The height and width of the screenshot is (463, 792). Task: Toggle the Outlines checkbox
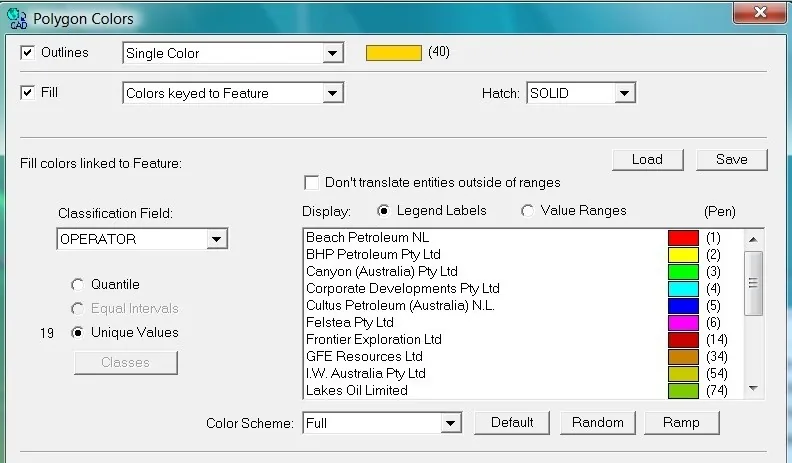(27, 53)
